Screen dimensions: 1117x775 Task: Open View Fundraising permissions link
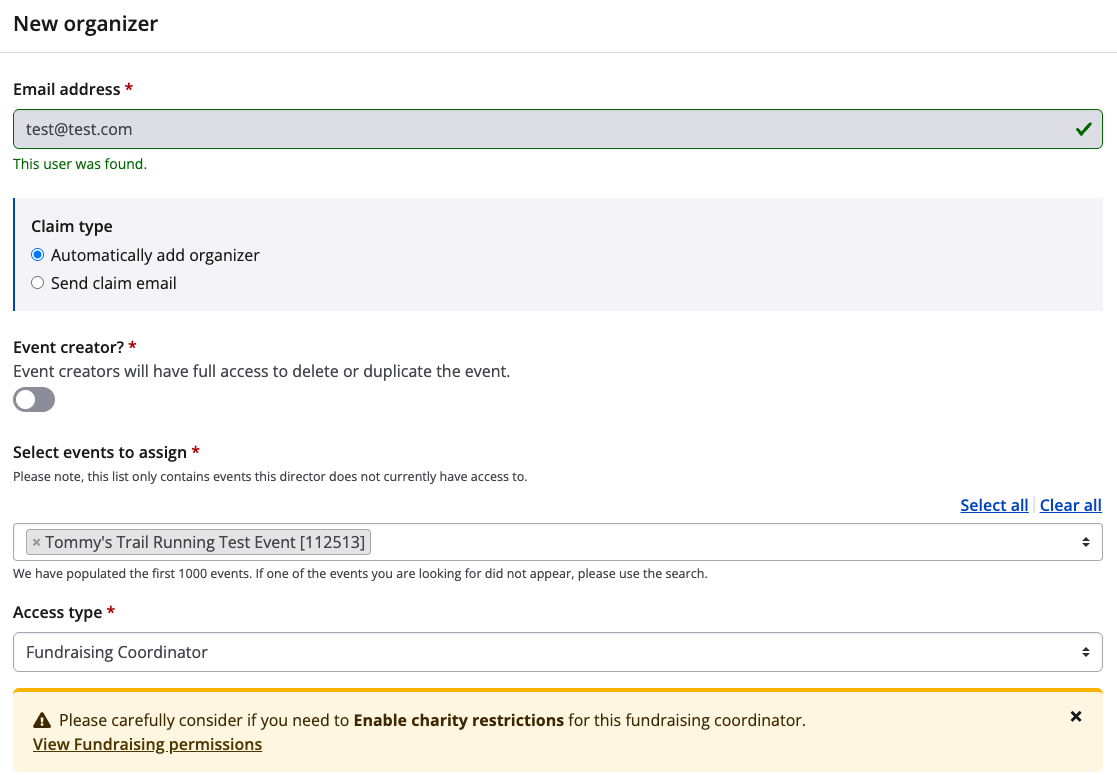pyautogui.click(x=147, y=744)
